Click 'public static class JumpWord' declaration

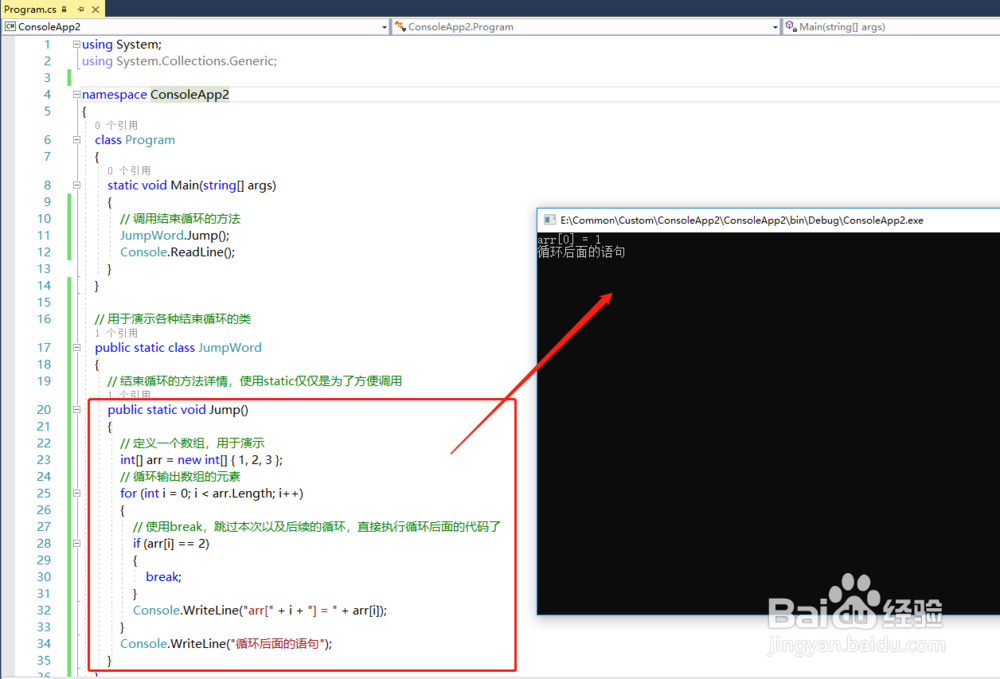point(178,347)
